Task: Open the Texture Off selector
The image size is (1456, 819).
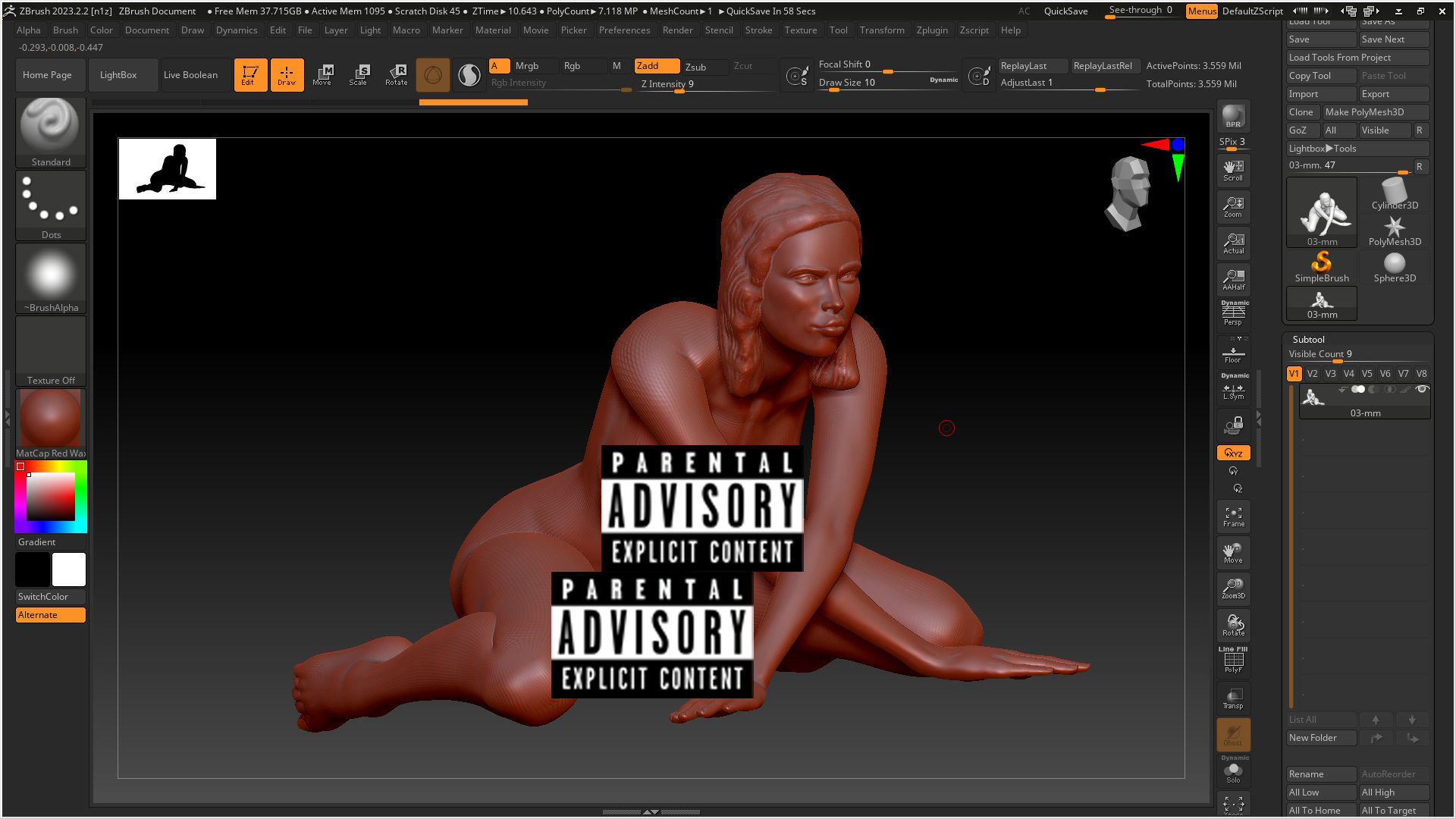Action: pos(51,351)
